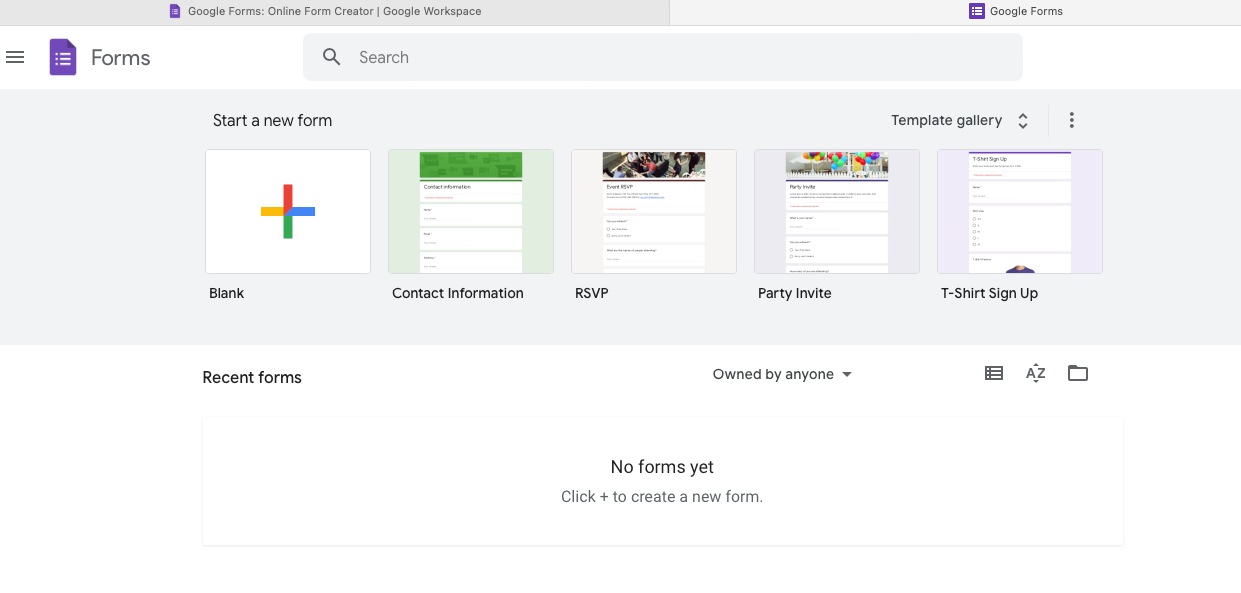Click the colorful plus on the Blank form
Viewport: 1241px width, 593px height.
[287, 211]
